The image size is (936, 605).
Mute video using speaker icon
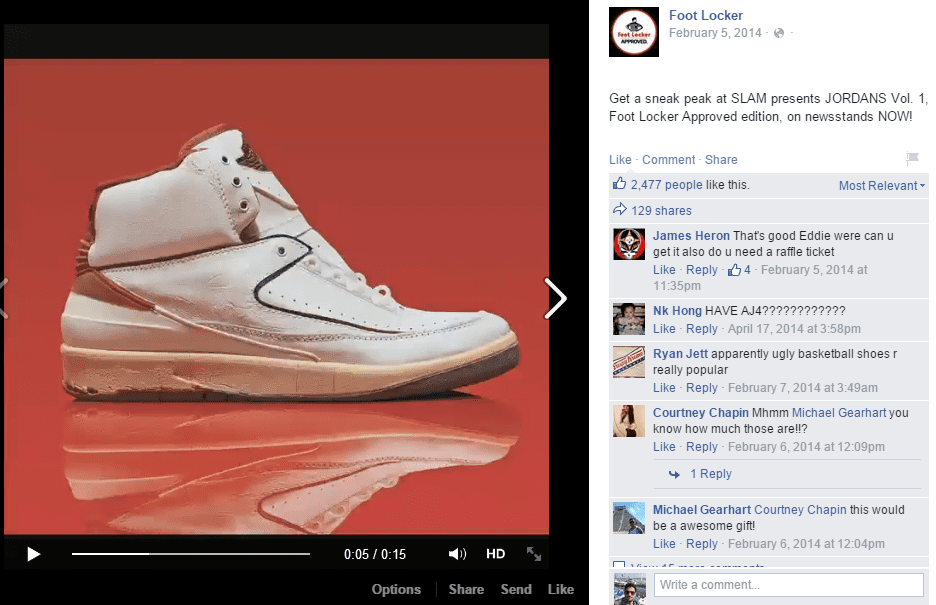tap(457, 554)
